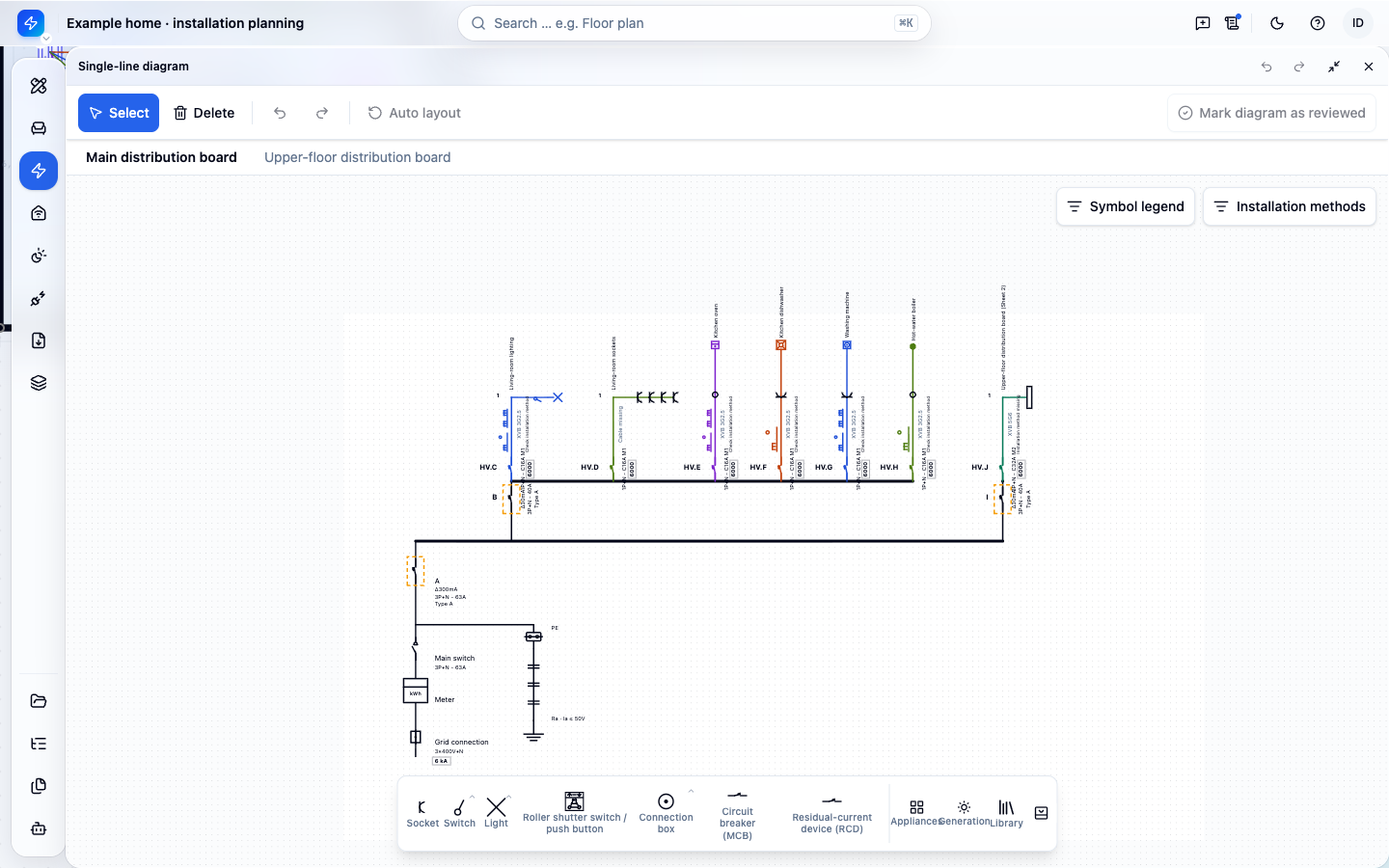Select the Socket symbol in palette
This screenshot has height=868, width=1389.
(422, 813)
